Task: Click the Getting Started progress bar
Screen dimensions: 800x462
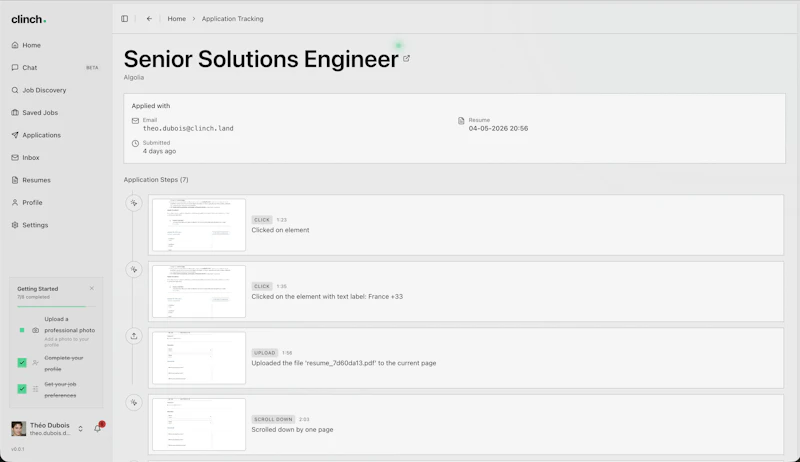Action: click(56, 306)
